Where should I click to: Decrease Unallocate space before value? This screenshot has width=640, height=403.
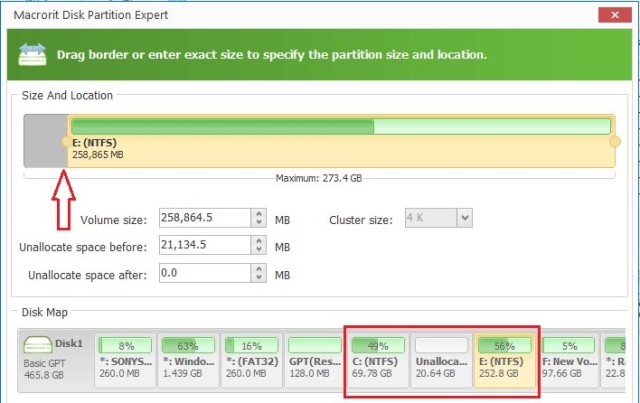pos(259,249)
